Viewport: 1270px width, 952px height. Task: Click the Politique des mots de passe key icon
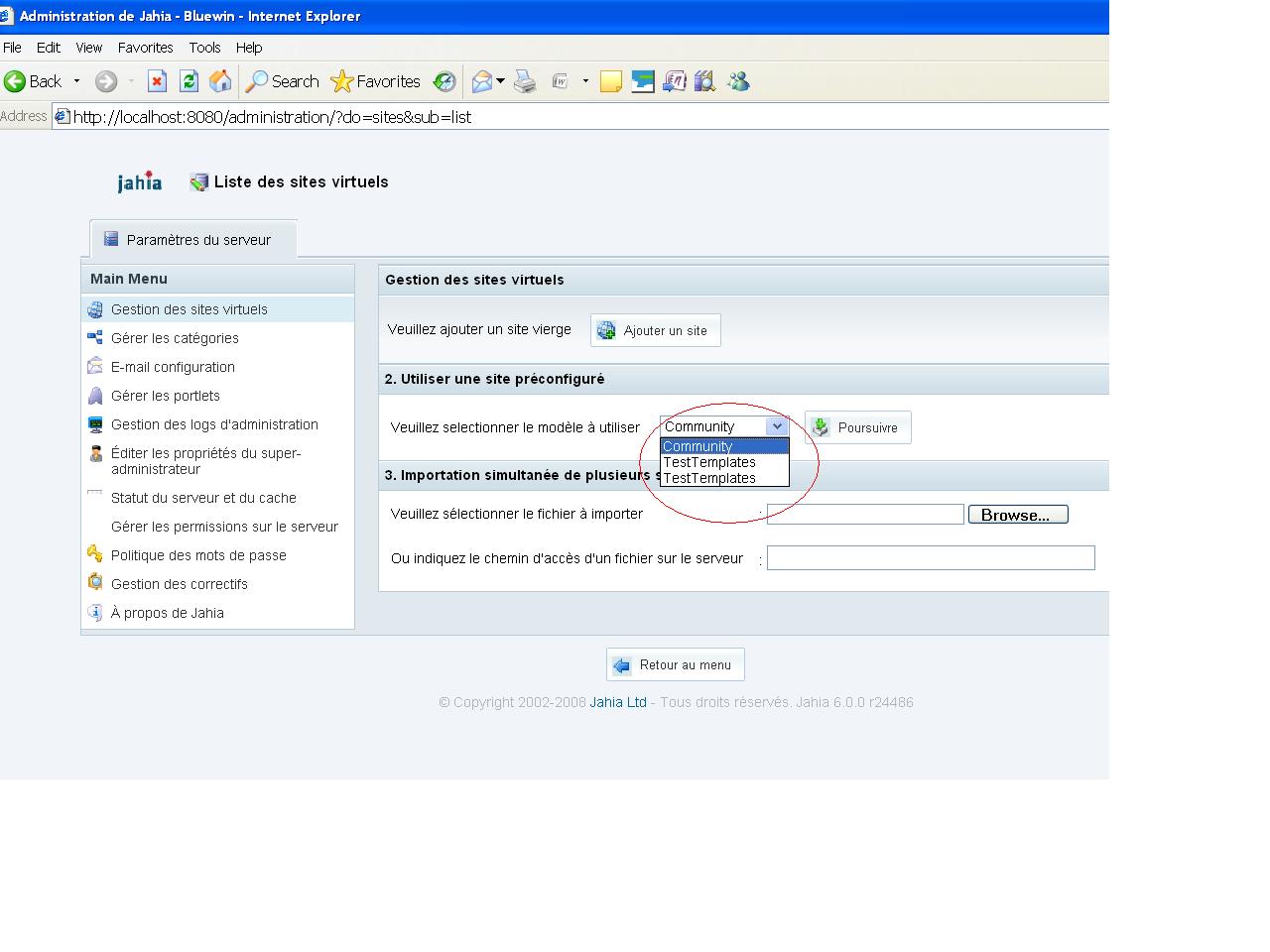pos(95,554)
